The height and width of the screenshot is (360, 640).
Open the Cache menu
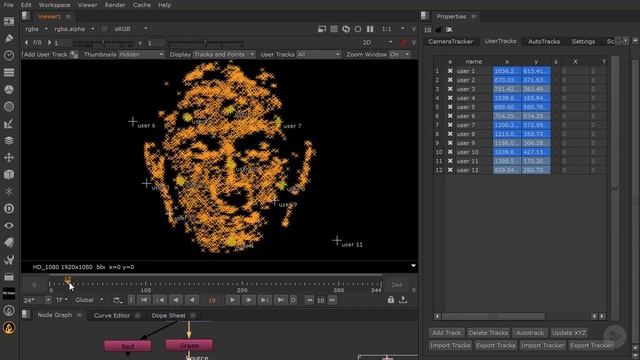142,5
